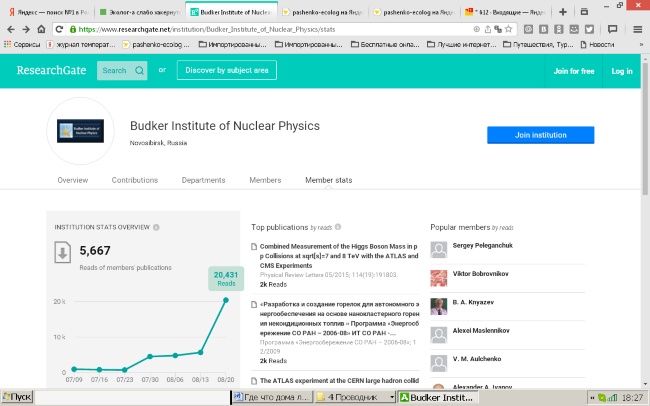Open a new browser tab with plus button
This screenshot has width=650, height=406.
click(563, 12)
